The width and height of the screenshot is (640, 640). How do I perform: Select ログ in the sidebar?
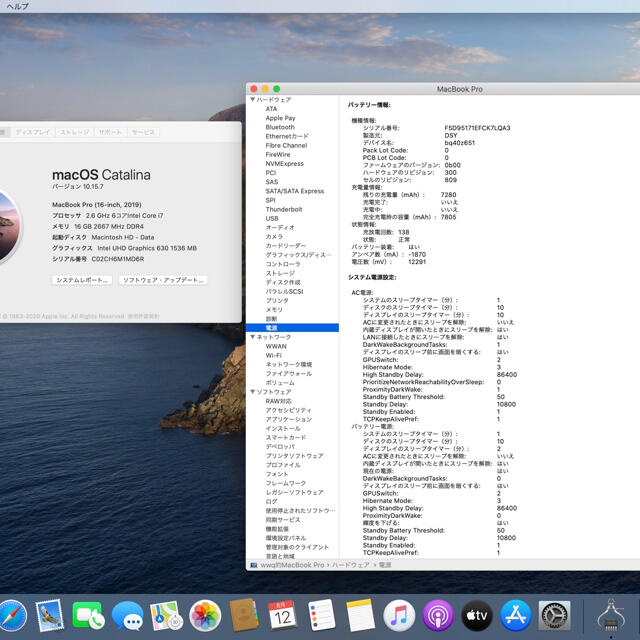click(x=271, y=501)
